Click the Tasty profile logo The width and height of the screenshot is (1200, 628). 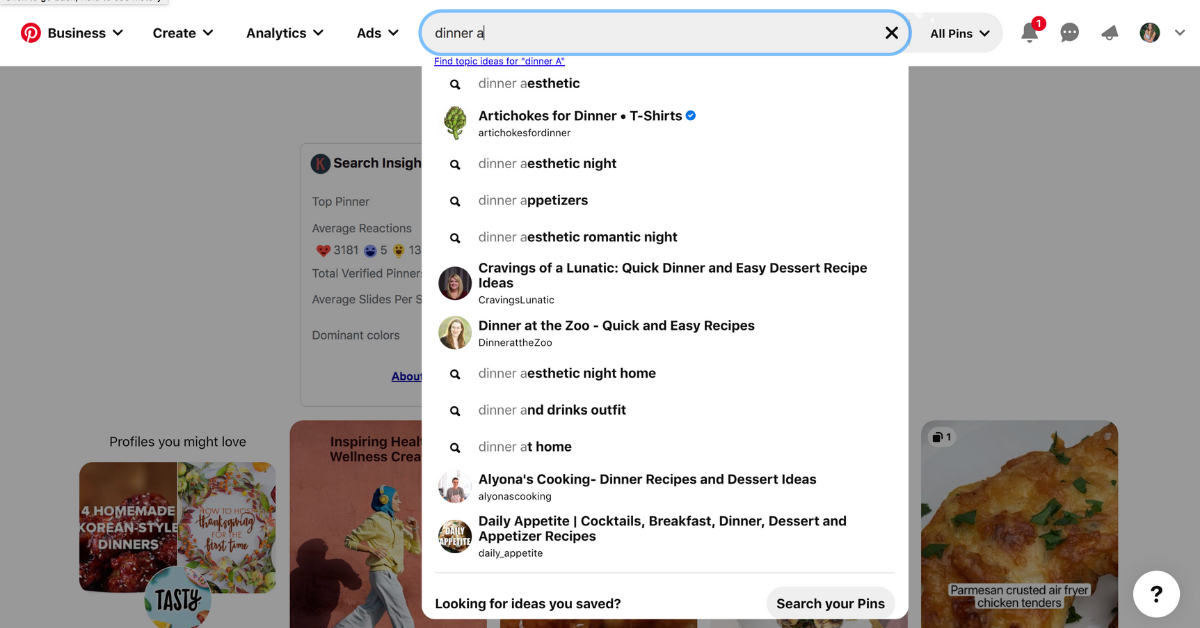point(178,598)
